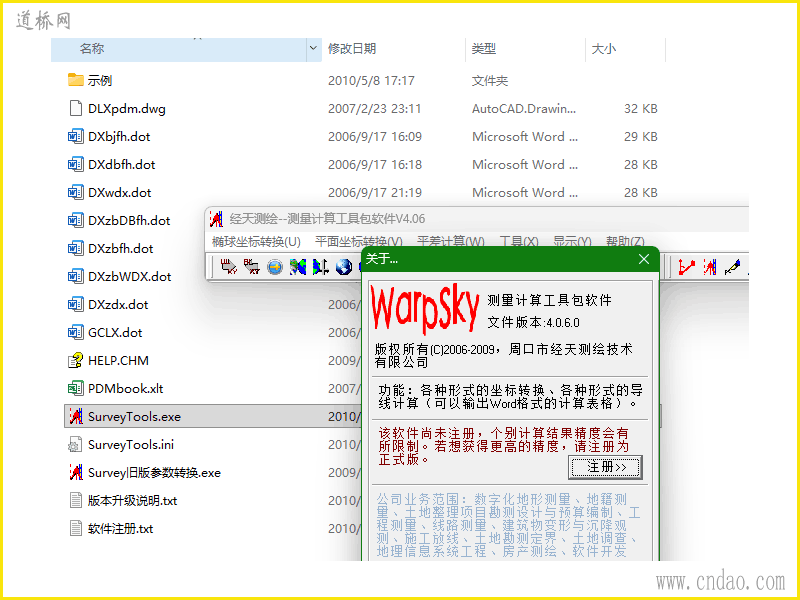Click the WarpSky logo in About dialog
The width and height of the screenshot is (800, 600).
[425, 311]
